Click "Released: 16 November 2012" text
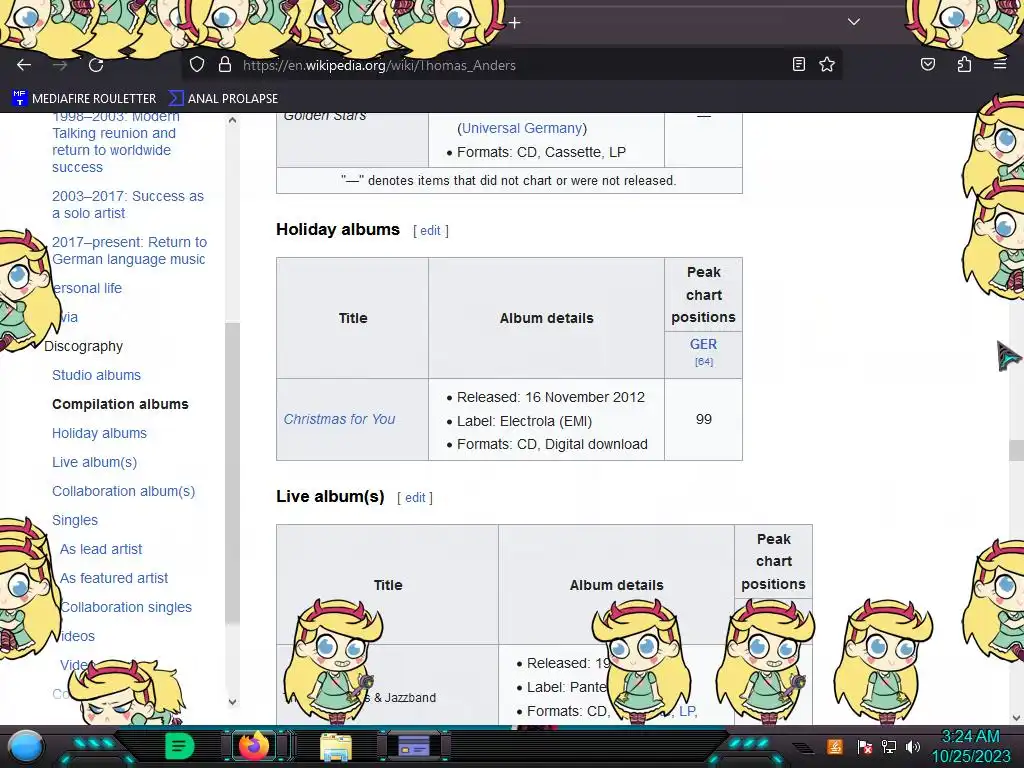Image resolution: width=1024 pixels, height=768 pixels. pos(551,397)
